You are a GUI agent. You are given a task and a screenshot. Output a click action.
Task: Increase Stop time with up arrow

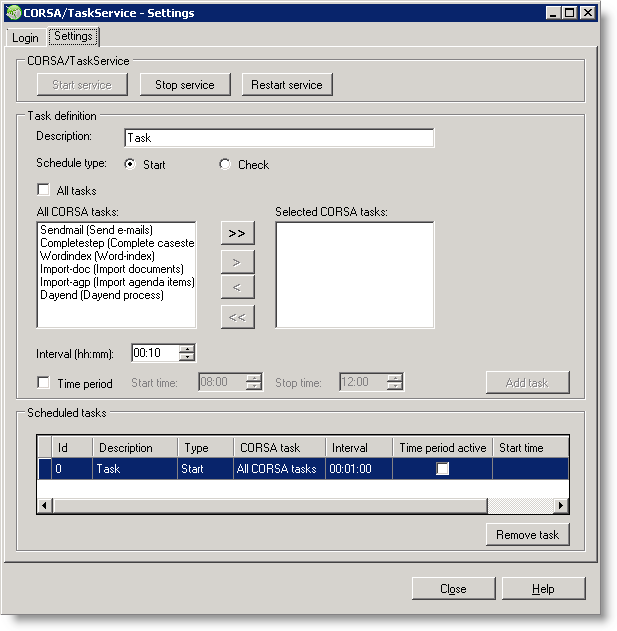395,377
